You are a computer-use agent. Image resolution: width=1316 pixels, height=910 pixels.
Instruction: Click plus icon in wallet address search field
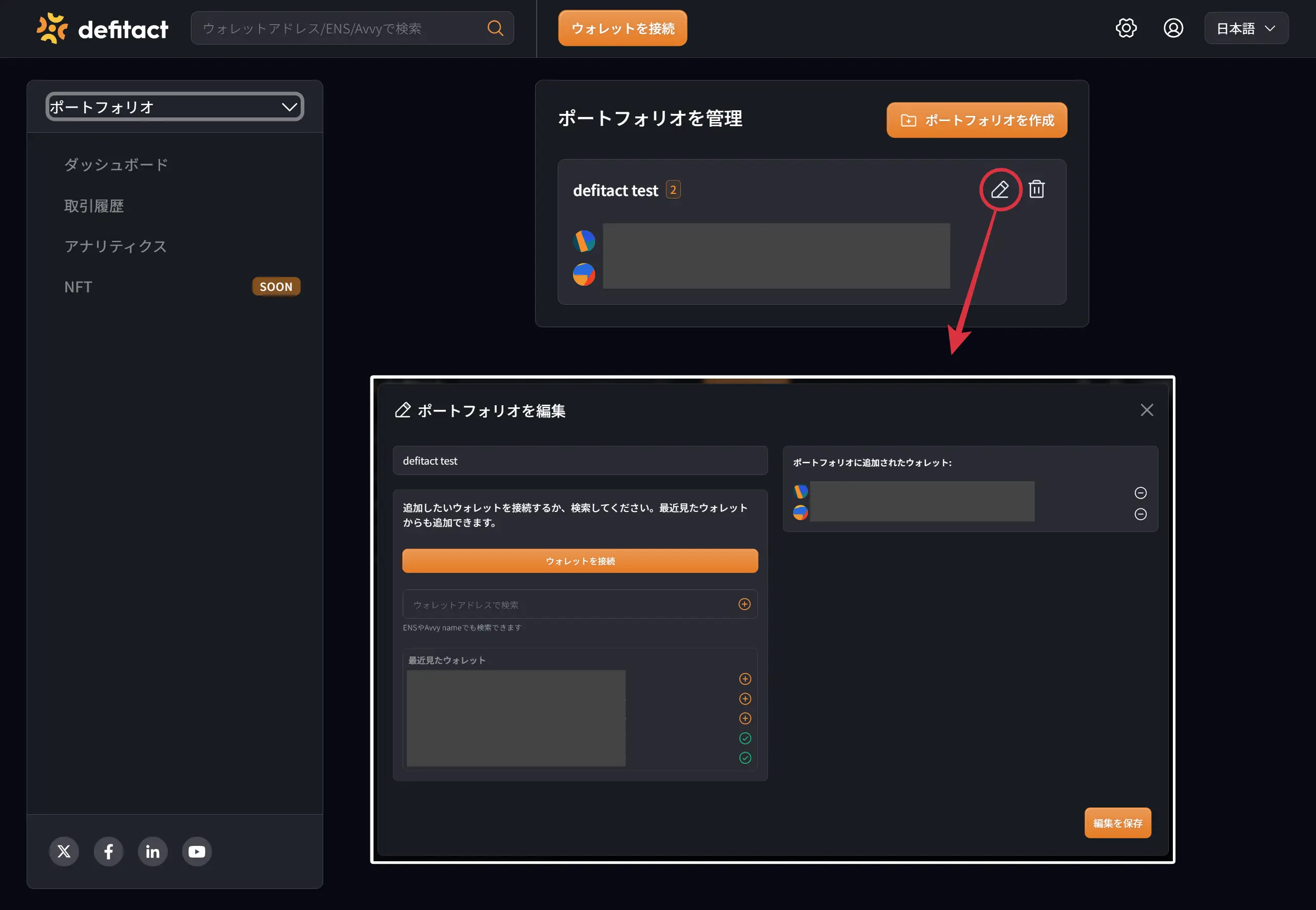(744, 604)
